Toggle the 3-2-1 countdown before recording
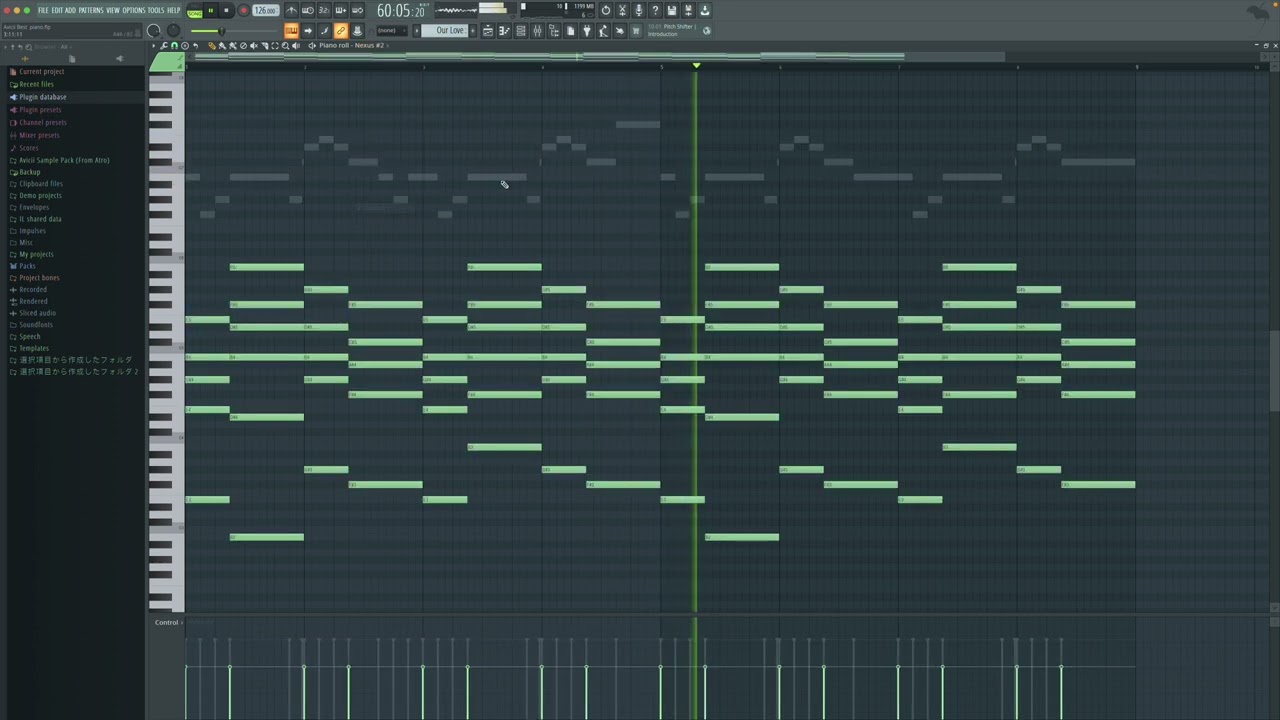The height and width of the screenshot is (720, 1280). click(324, 10)
